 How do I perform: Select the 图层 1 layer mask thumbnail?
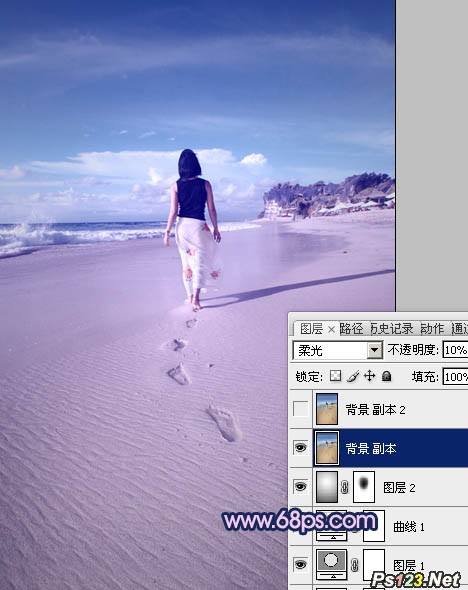(x=374, y=565)
